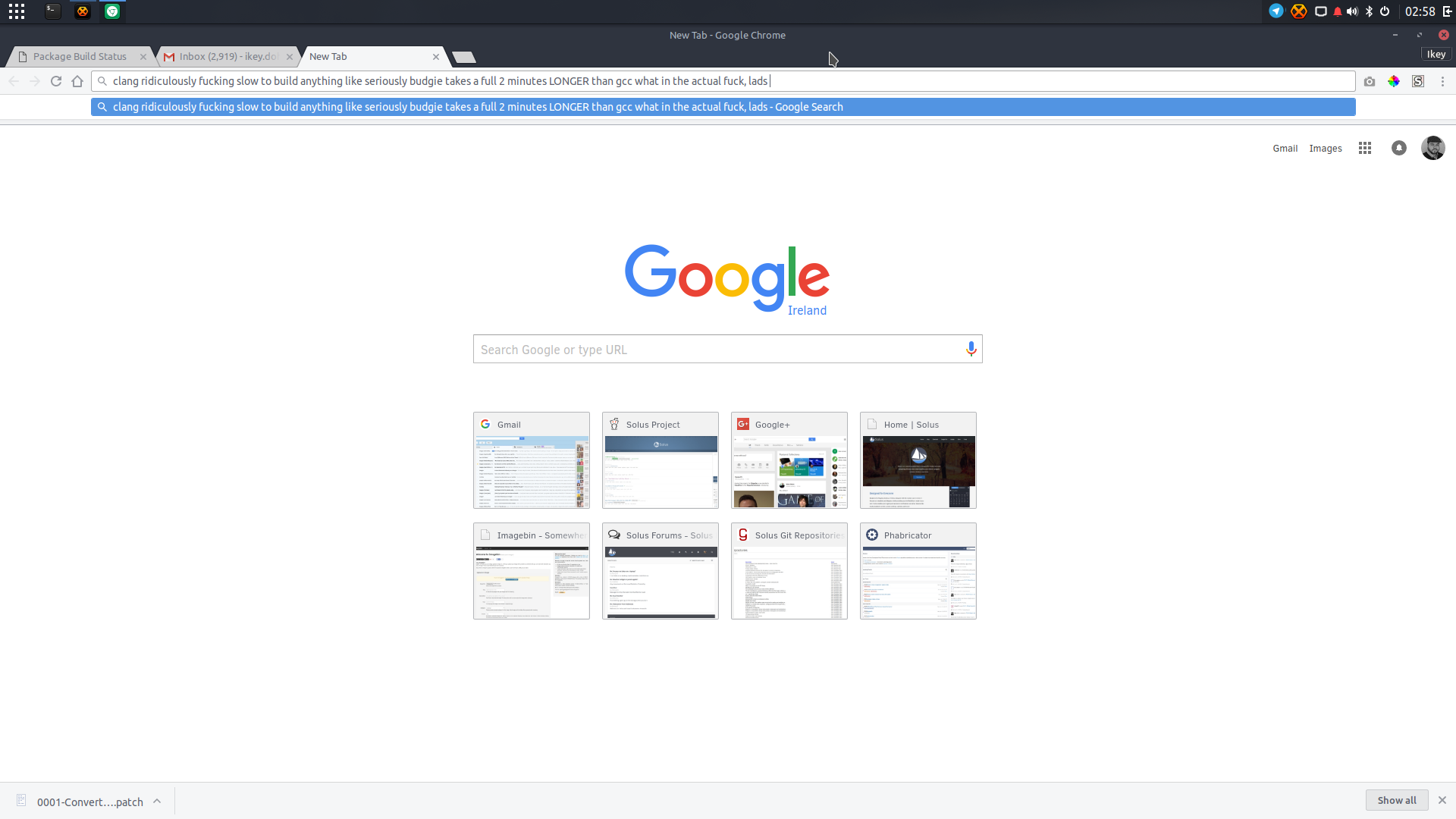Screen dimensions: 1456x819
Task: Open a new tab with the new tab button
Action: click(463, 58)
